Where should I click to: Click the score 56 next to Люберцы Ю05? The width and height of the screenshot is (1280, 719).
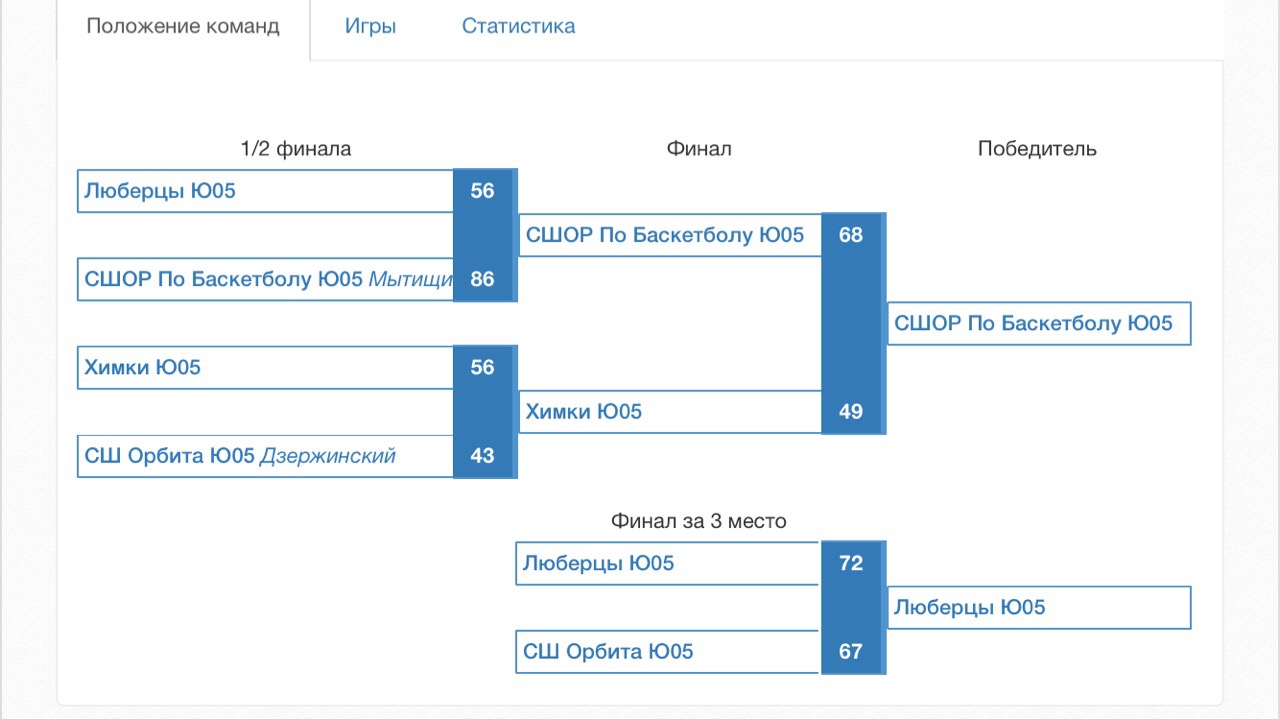(482, 191)
